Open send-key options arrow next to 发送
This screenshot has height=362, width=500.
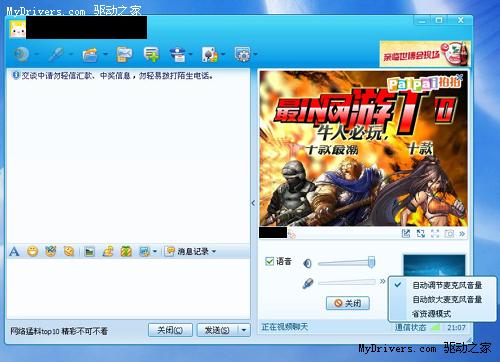[x=244, y=330]
